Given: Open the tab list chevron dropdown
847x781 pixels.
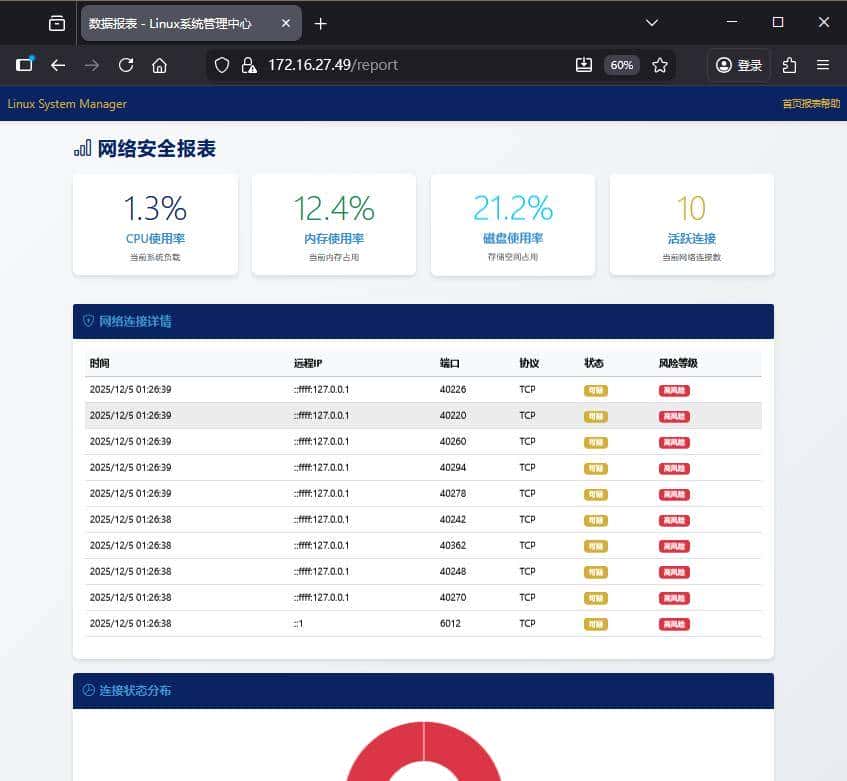Looking at the screenshot, I should (651, 23).
